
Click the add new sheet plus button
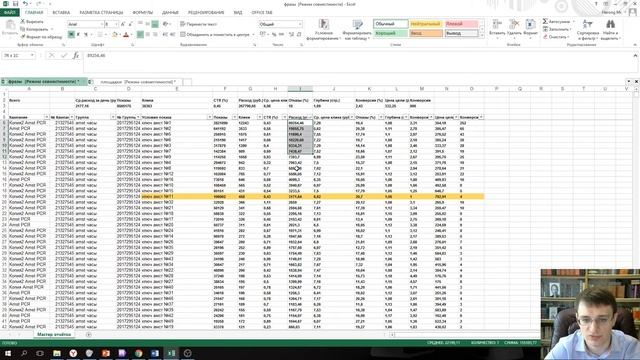point(89,335)
